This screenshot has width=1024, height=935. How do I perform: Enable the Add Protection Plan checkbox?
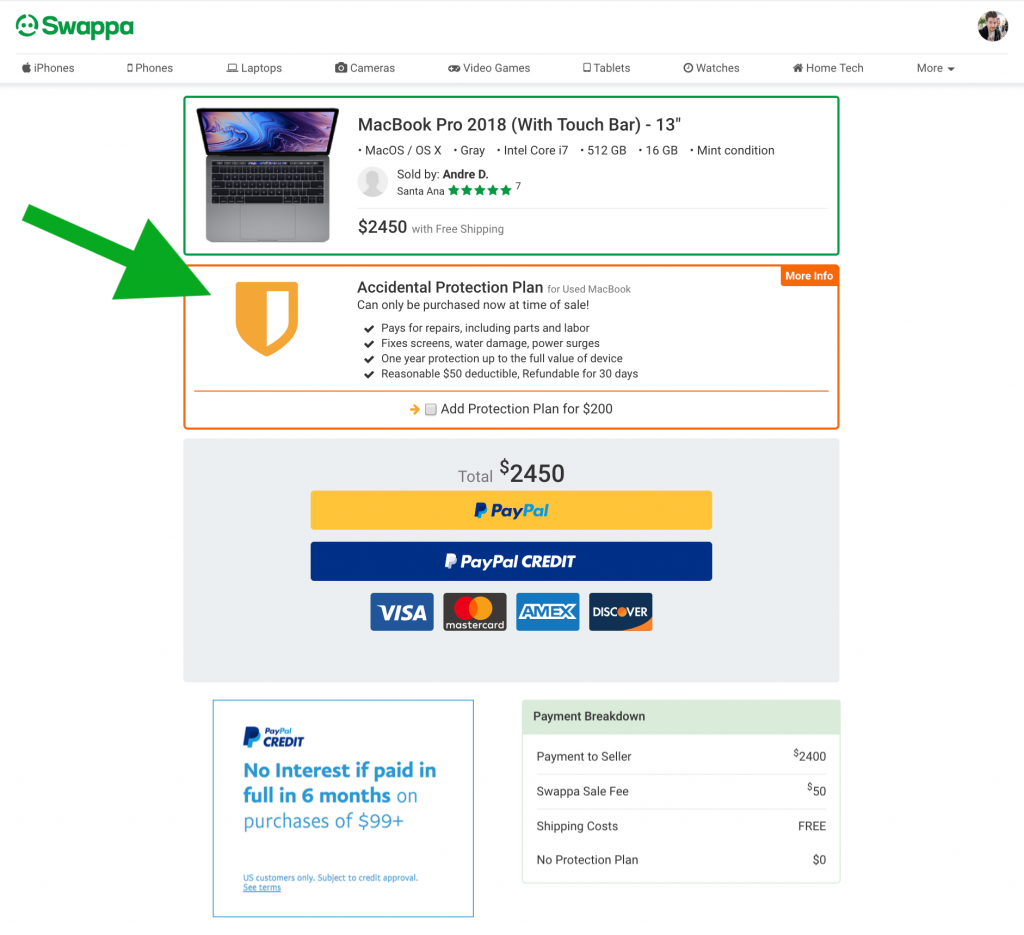[x=431, y=409]
